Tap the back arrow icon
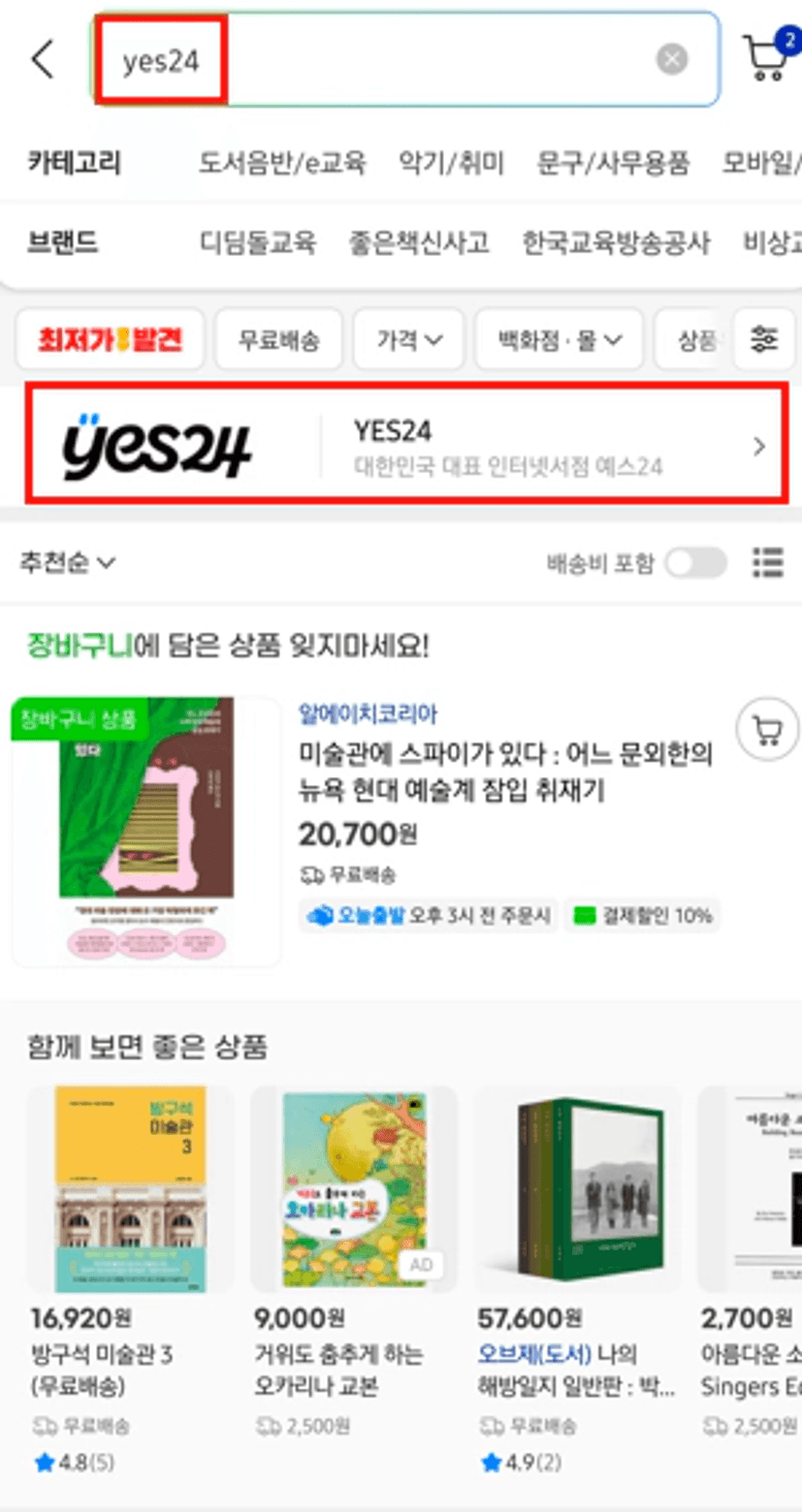This screenshot has height=1512, width=802. 43,60
